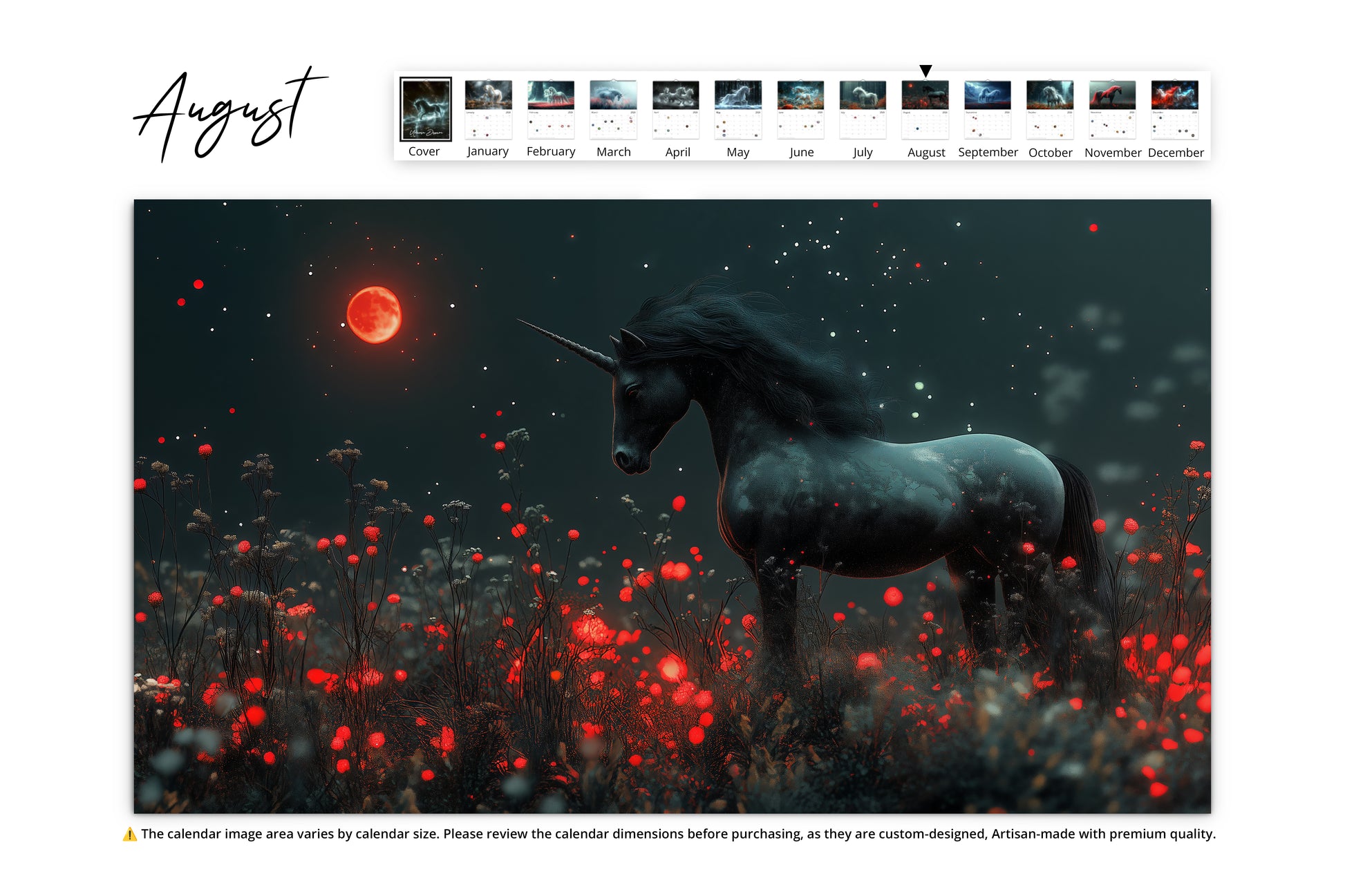Screen dimensions: 1345x896
Task: Open the November calendar thumbnail
Action: pos(1112,109)
